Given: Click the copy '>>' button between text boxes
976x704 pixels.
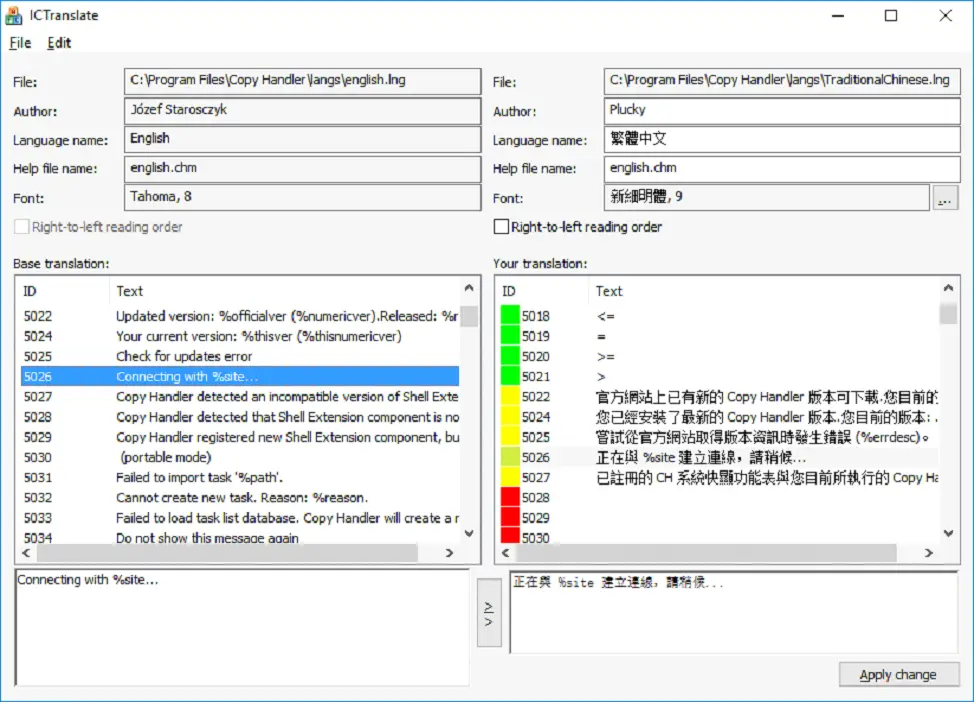Looking at the screenshot, I should click(x=489, y=613).
